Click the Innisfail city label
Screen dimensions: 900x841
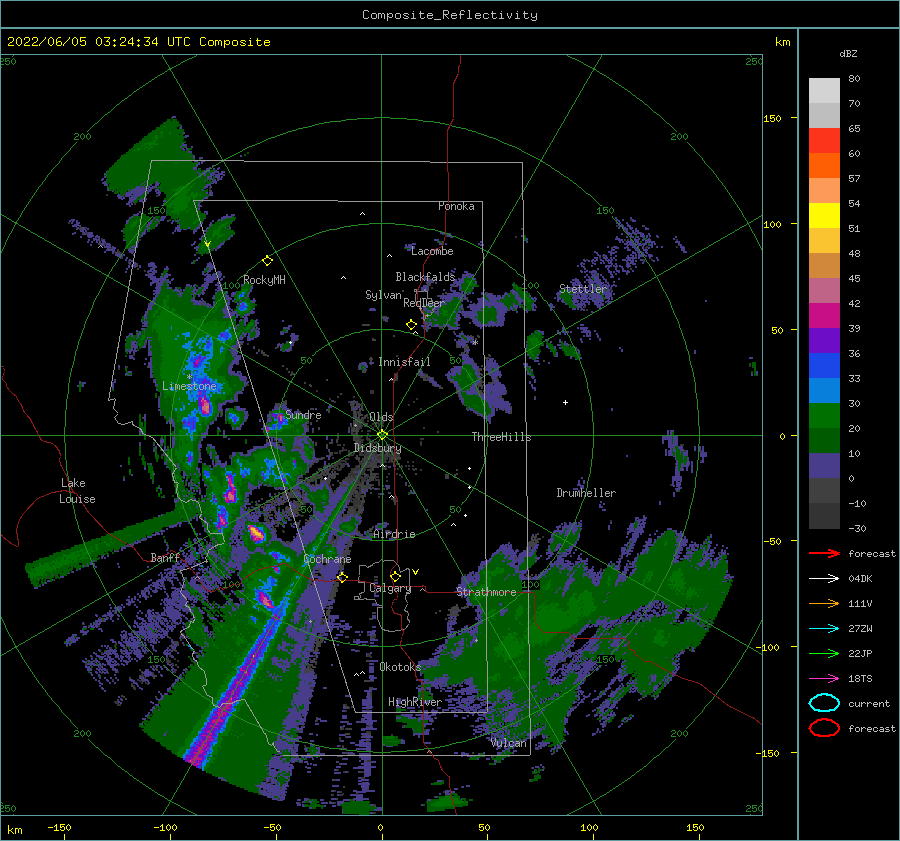pyautogui.click(x=404, y=362)
